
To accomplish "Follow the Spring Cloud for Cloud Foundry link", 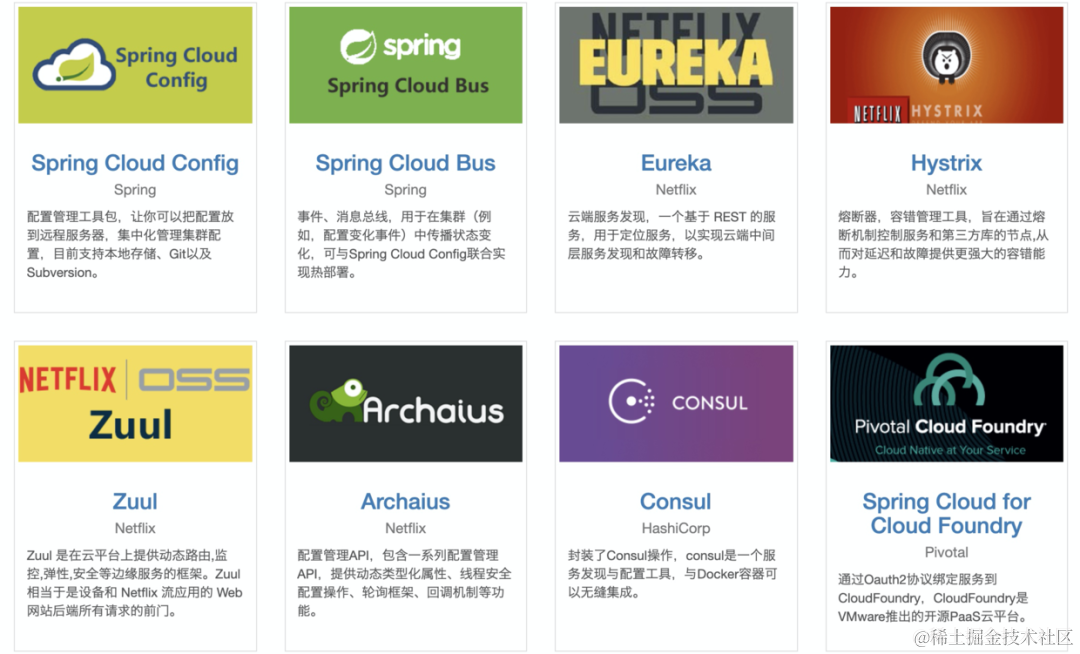I will (x=946, y=514).
